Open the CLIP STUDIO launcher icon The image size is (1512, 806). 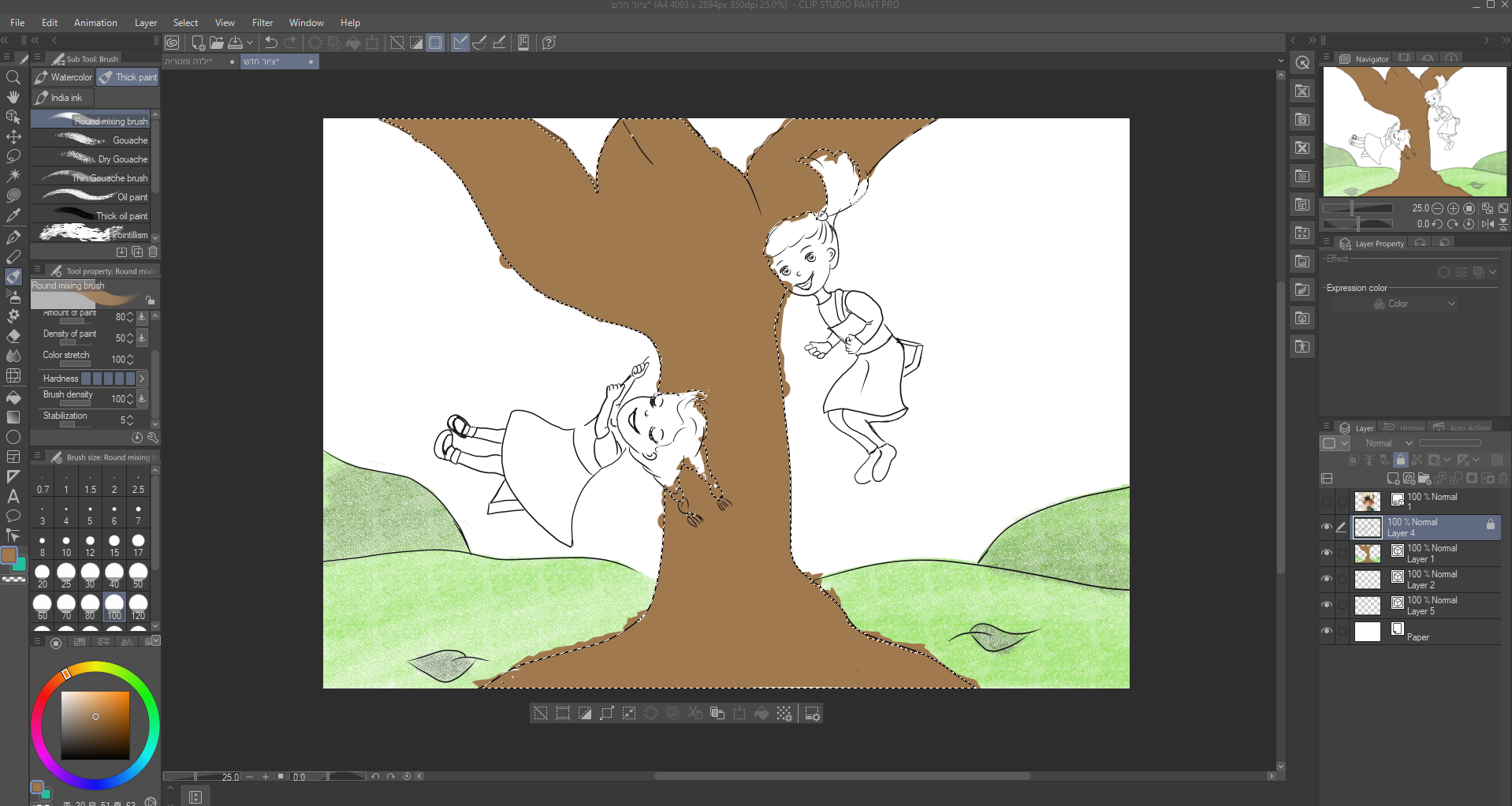[172, 43]
